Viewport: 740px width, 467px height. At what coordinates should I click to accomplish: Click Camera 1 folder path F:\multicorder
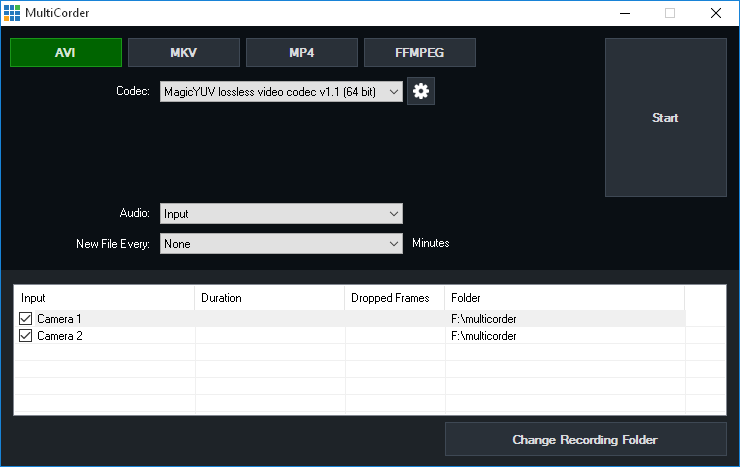coord(484,319)
